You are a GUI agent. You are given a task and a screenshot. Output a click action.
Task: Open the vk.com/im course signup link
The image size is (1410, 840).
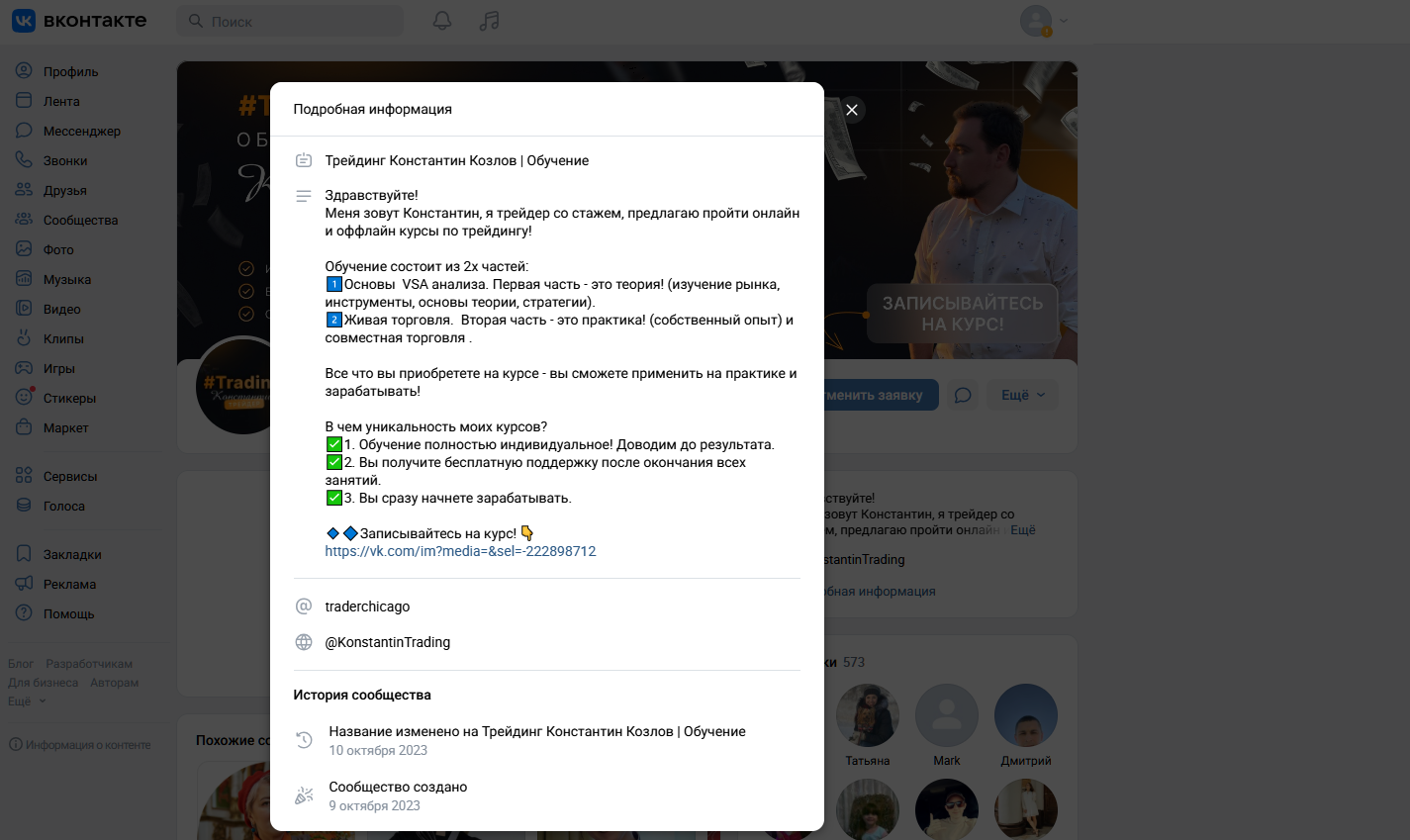tap(460, 551)
